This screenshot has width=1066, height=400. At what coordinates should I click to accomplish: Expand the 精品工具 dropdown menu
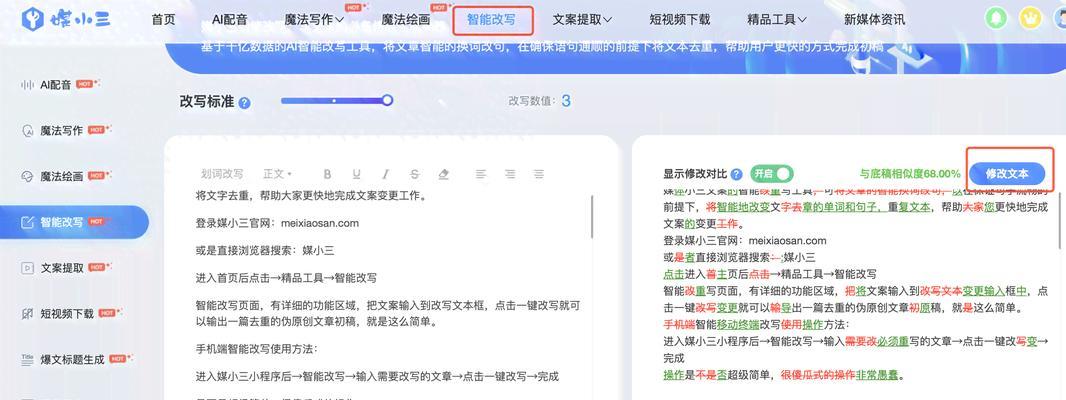tap(777, 20)
